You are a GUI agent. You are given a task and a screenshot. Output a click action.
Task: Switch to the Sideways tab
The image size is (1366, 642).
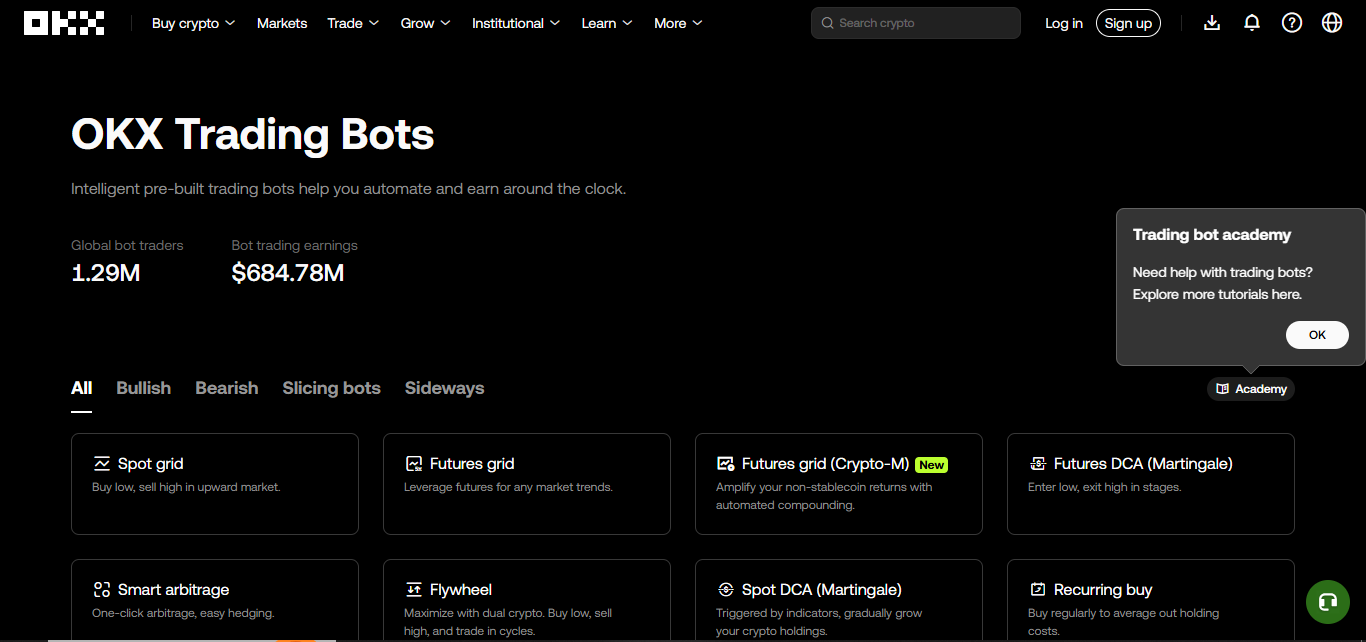click(444, 388)
